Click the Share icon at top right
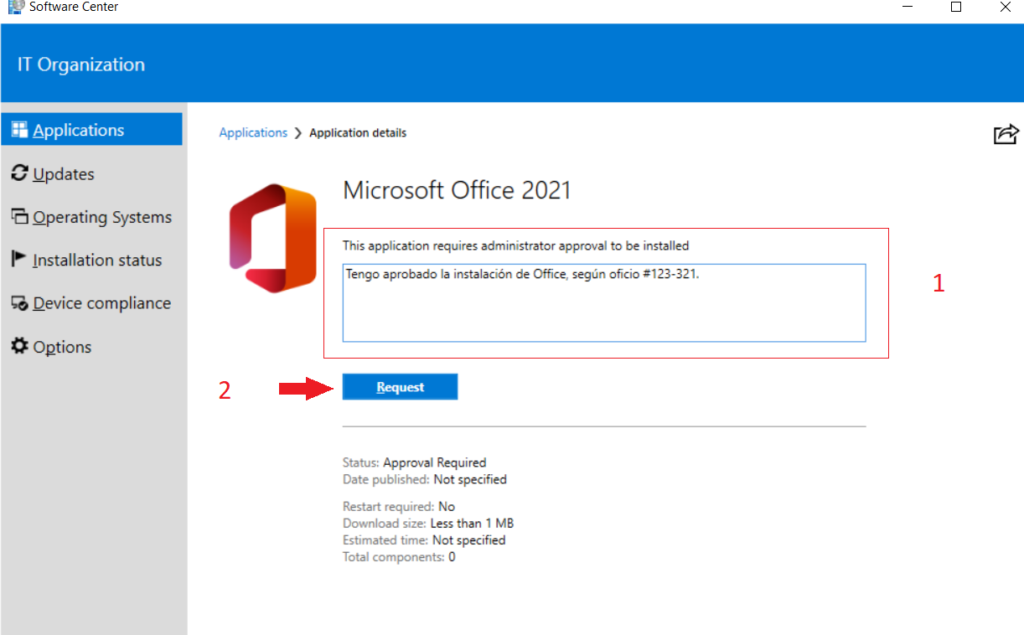1024x635 pixels. coord(1006,134)
